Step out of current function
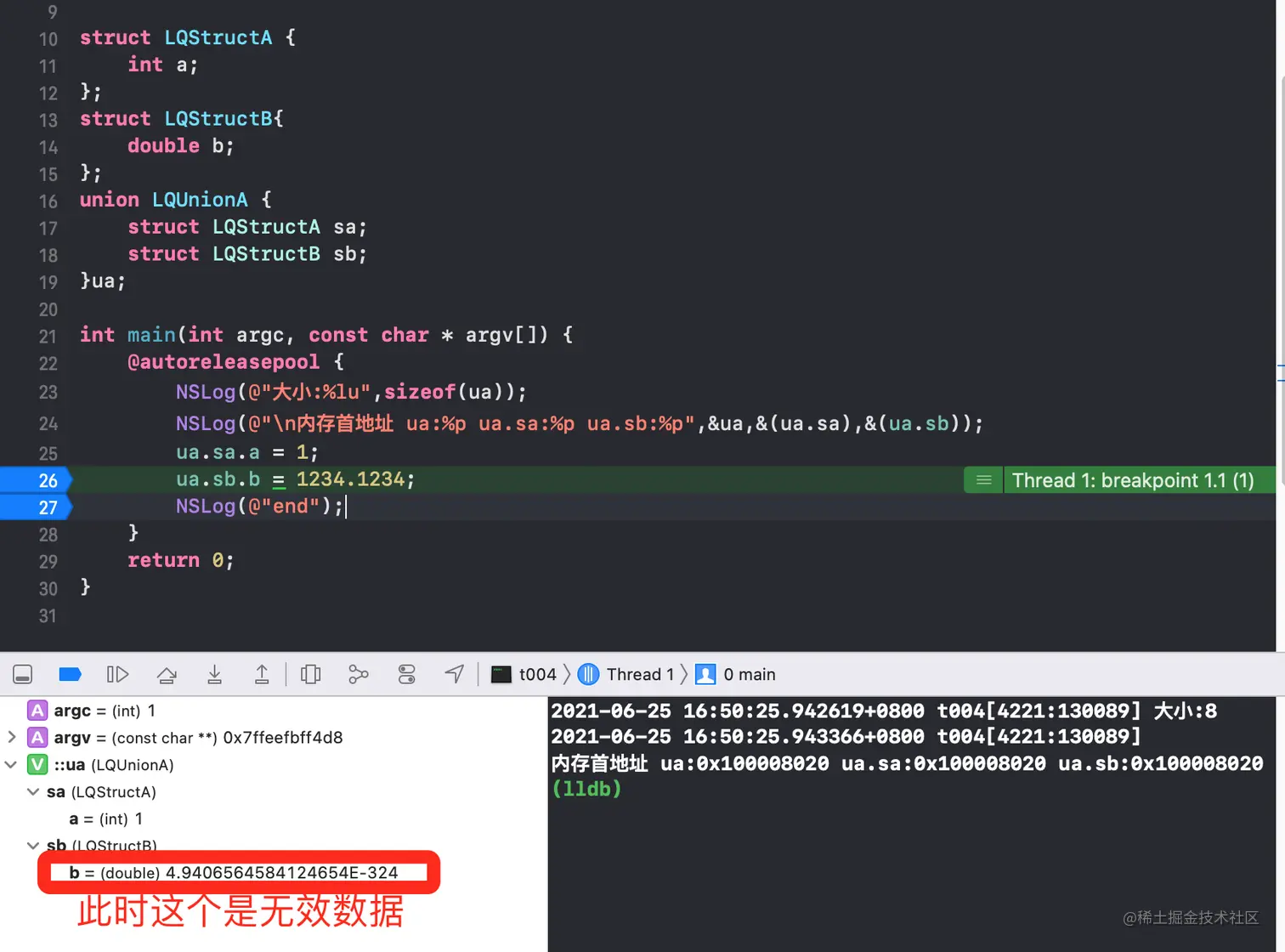The image size is (1285, 952). (262, 674)
